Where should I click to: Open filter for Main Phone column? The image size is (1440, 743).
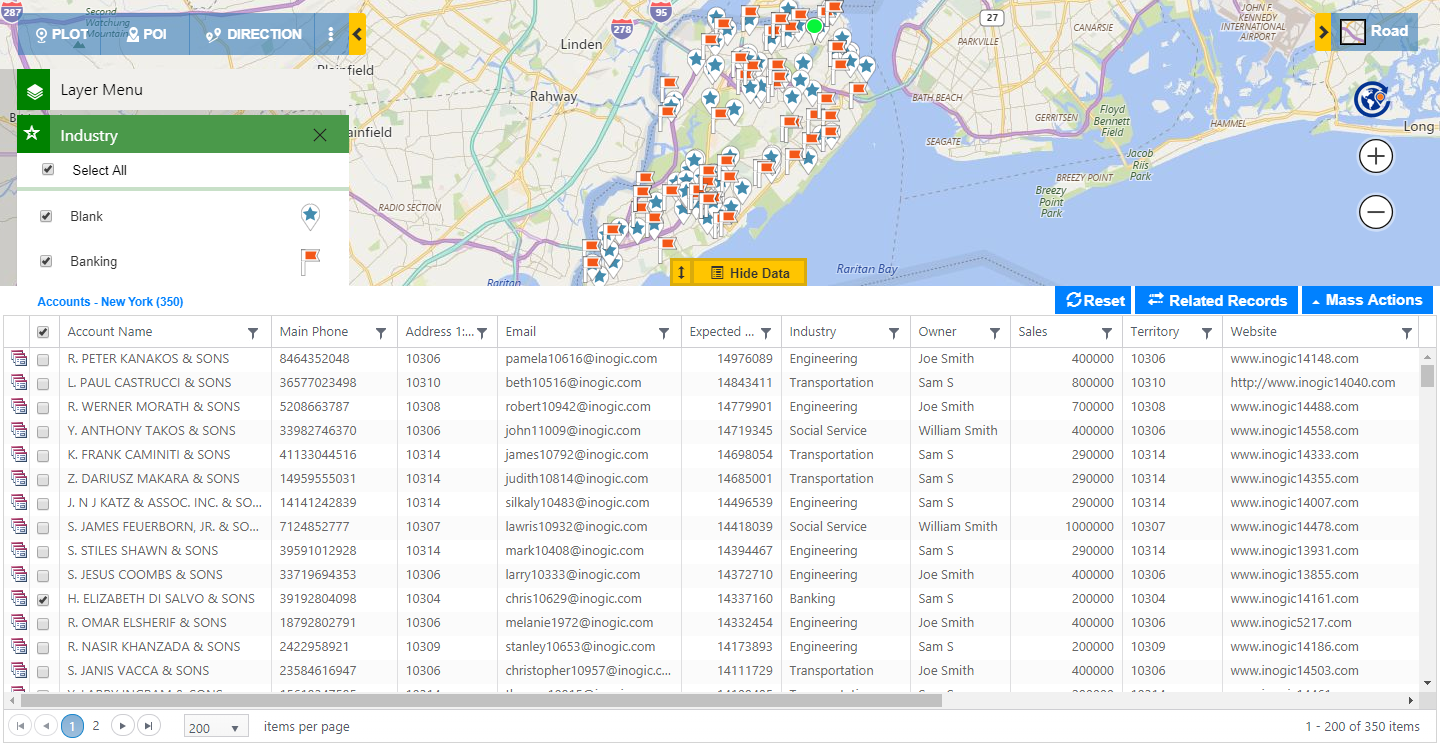click(x=381, y=333)
